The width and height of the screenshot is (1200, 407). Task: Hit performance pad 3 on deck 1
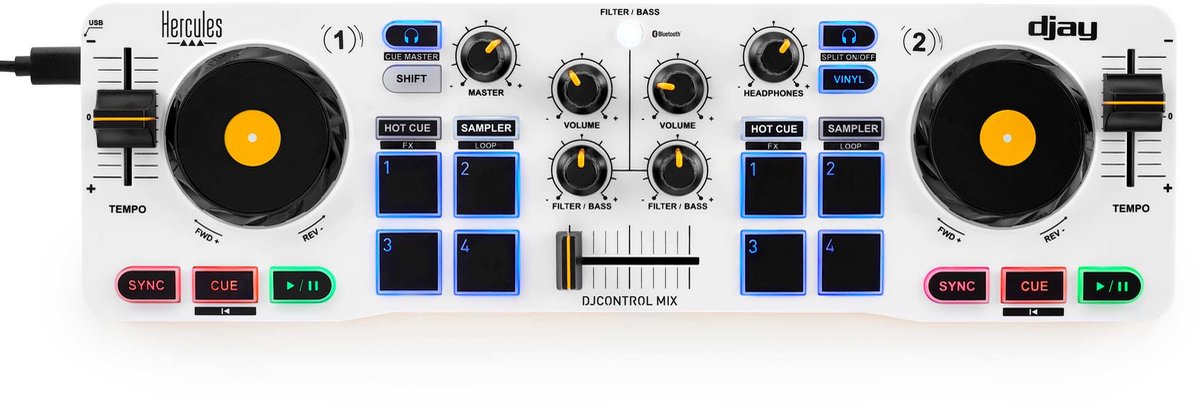click(x=410, y=263)
